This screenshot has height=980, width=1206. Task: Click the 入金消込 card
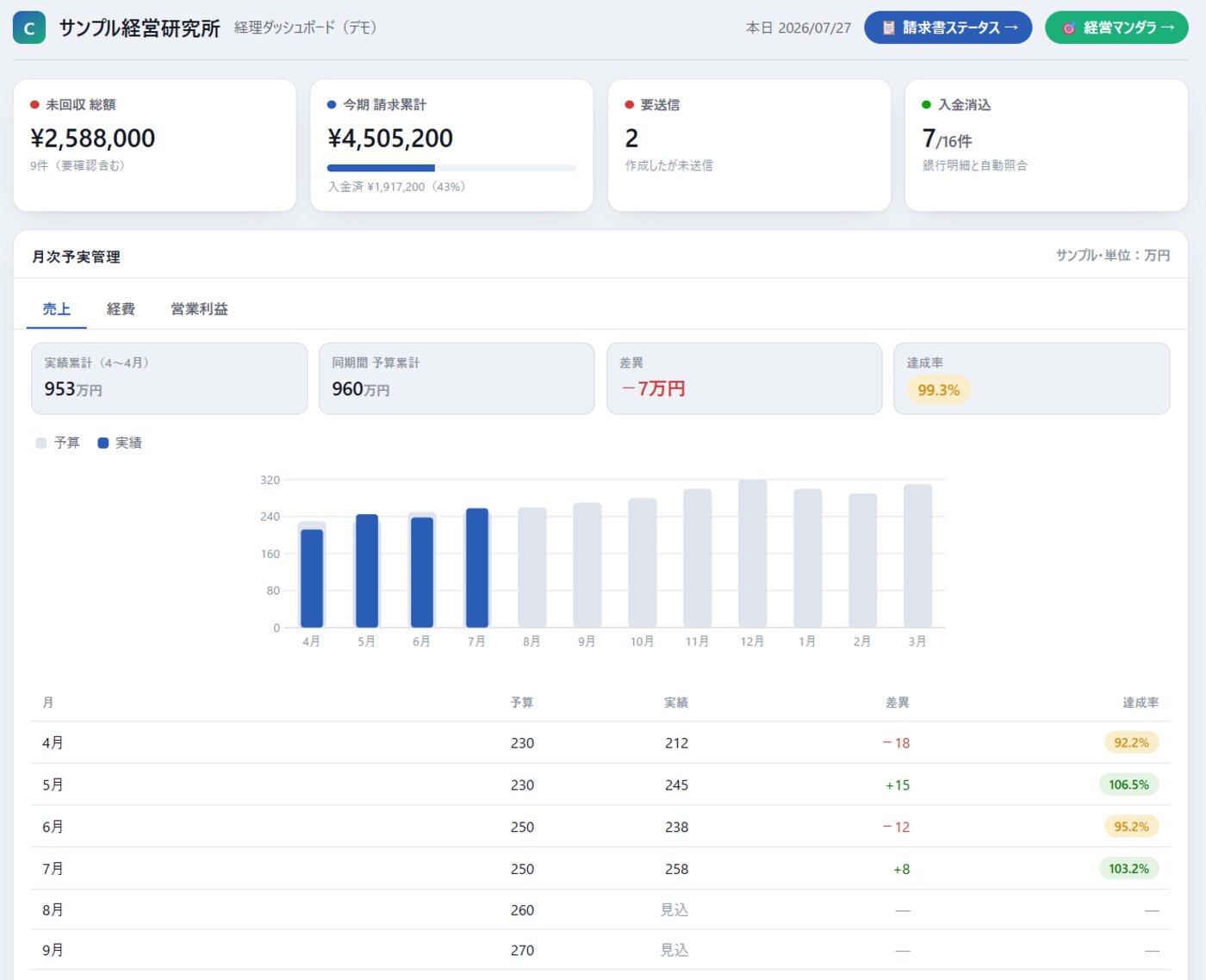[x=1047, y=145]
